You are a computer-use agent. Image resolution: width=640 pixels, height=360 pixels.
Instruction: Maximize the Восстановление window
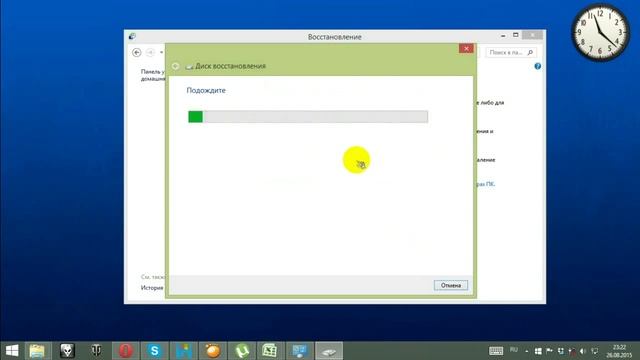[x=516, y=36]
